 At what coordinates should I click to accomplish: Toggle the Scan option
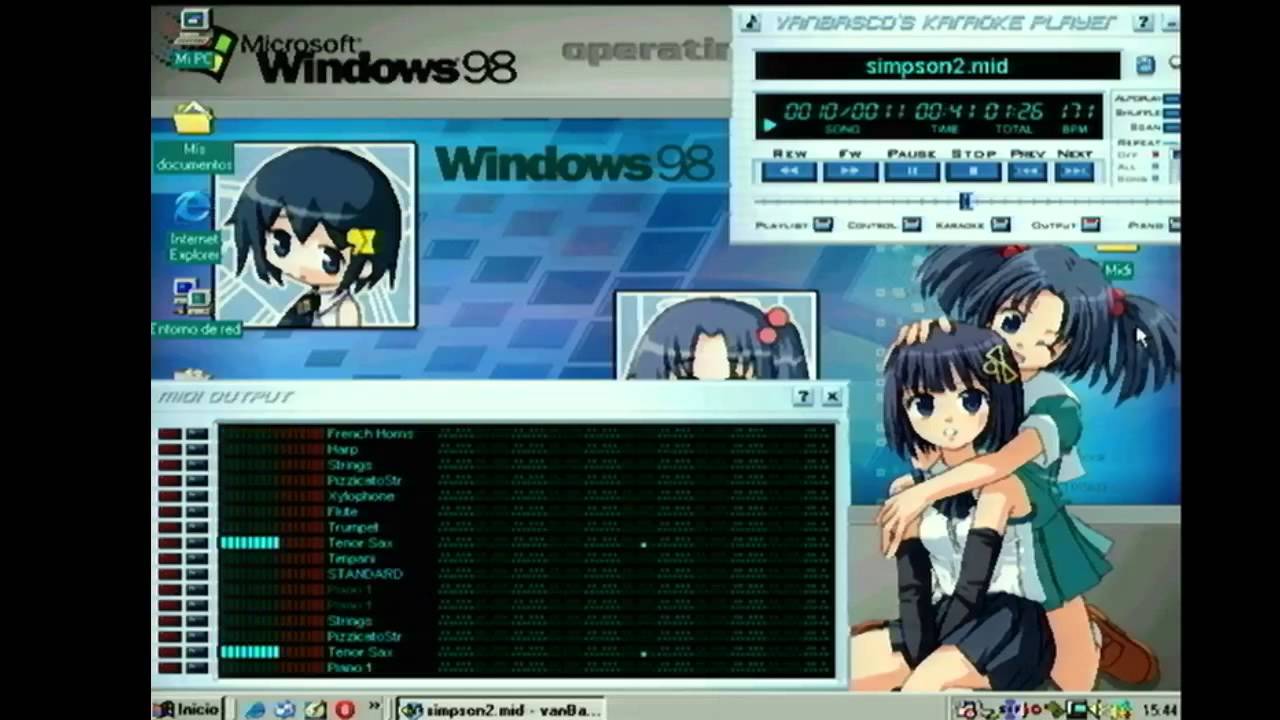pyautogui.click(x=1172, y=127)
